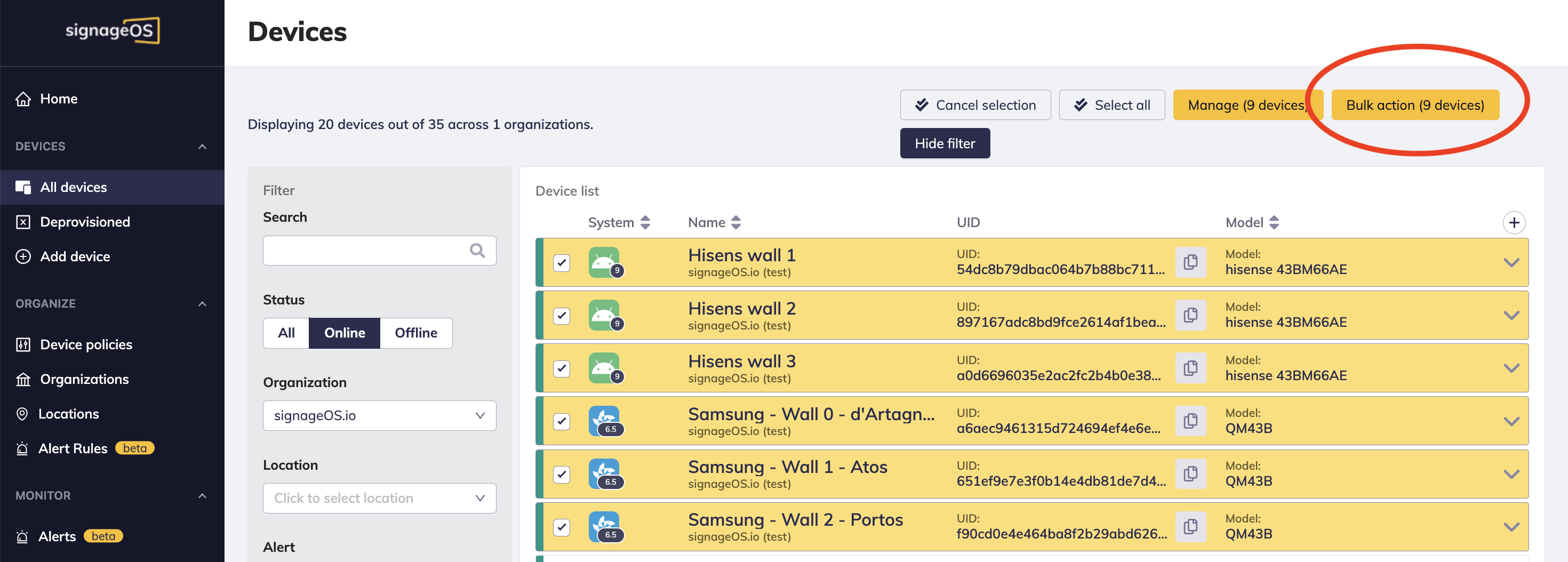Click the Android icon for Hisens wall 2
Image resolution: width=1568 pixels, height=562 pixels.
coord(604,315)
